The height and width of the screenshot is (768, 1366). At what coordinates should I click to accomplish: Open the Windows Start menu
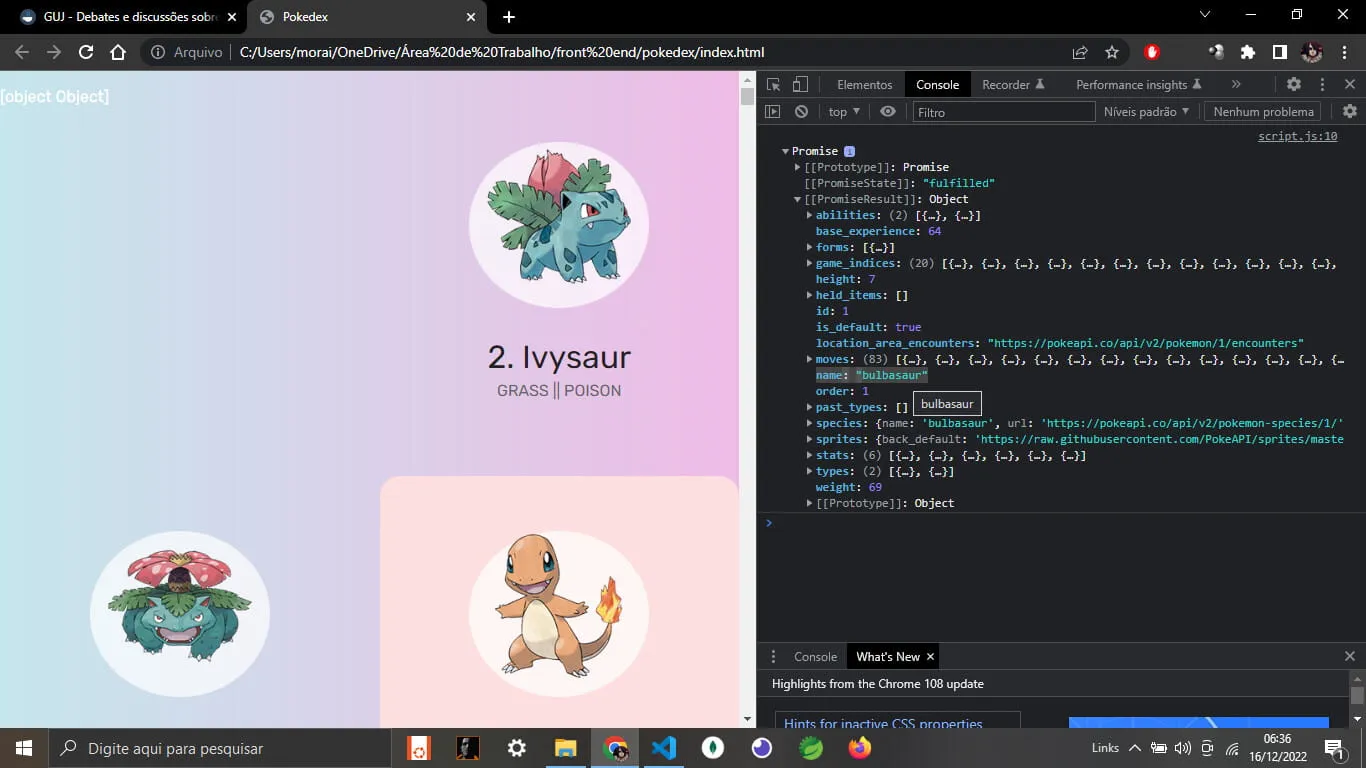pos(23,748)
